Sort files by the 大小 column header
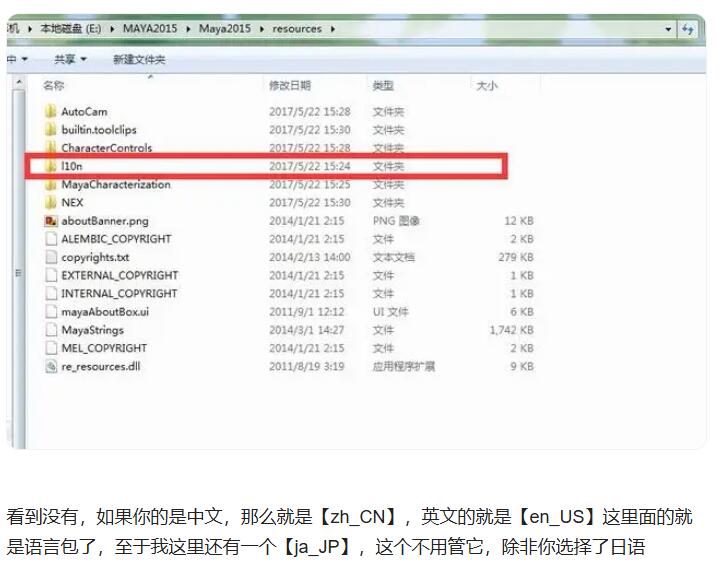724x574 pixels. [x=487, y=86]
